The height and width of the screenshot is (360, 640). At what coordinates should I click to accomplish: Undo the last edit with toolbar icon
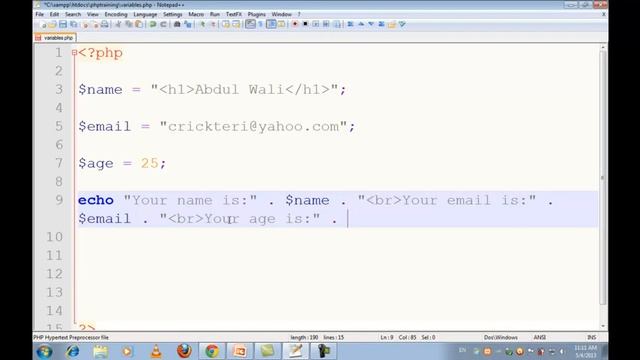[153, 24]
